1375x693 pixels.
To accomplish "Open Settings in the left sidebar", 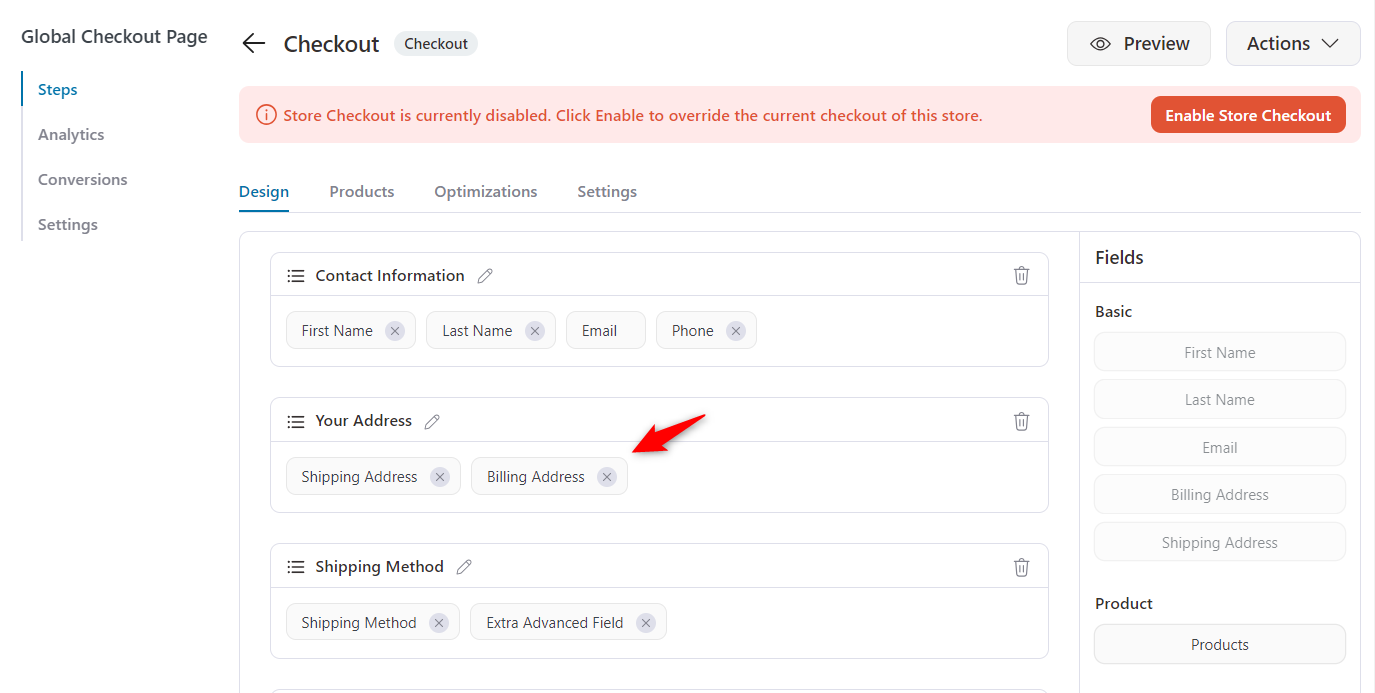I will coord(68,224).
